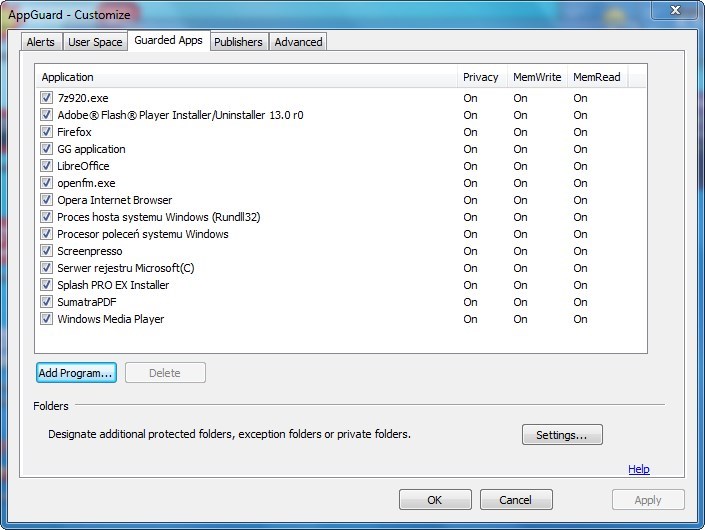Toggle the GG application checkbox
This screenshot has width=705, height=530.
(46, 148)
